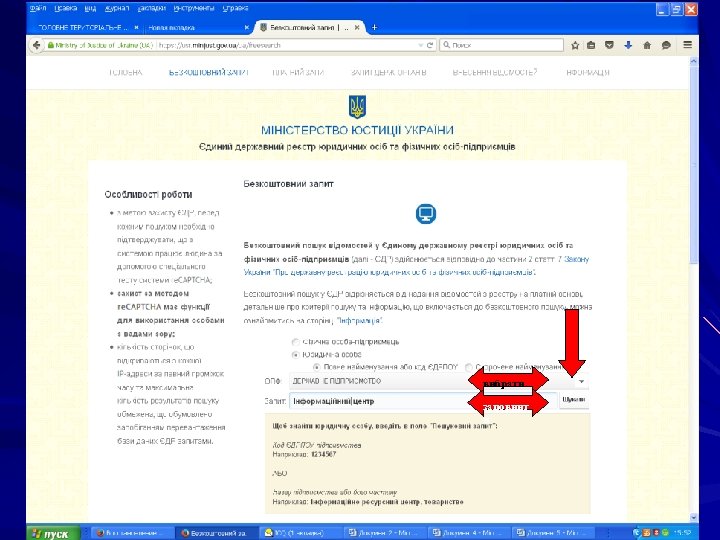
Task: Open БЕЗКОШТОВНИЙ ЗАПИТ in the site navigation
Action: pos(208,72)
